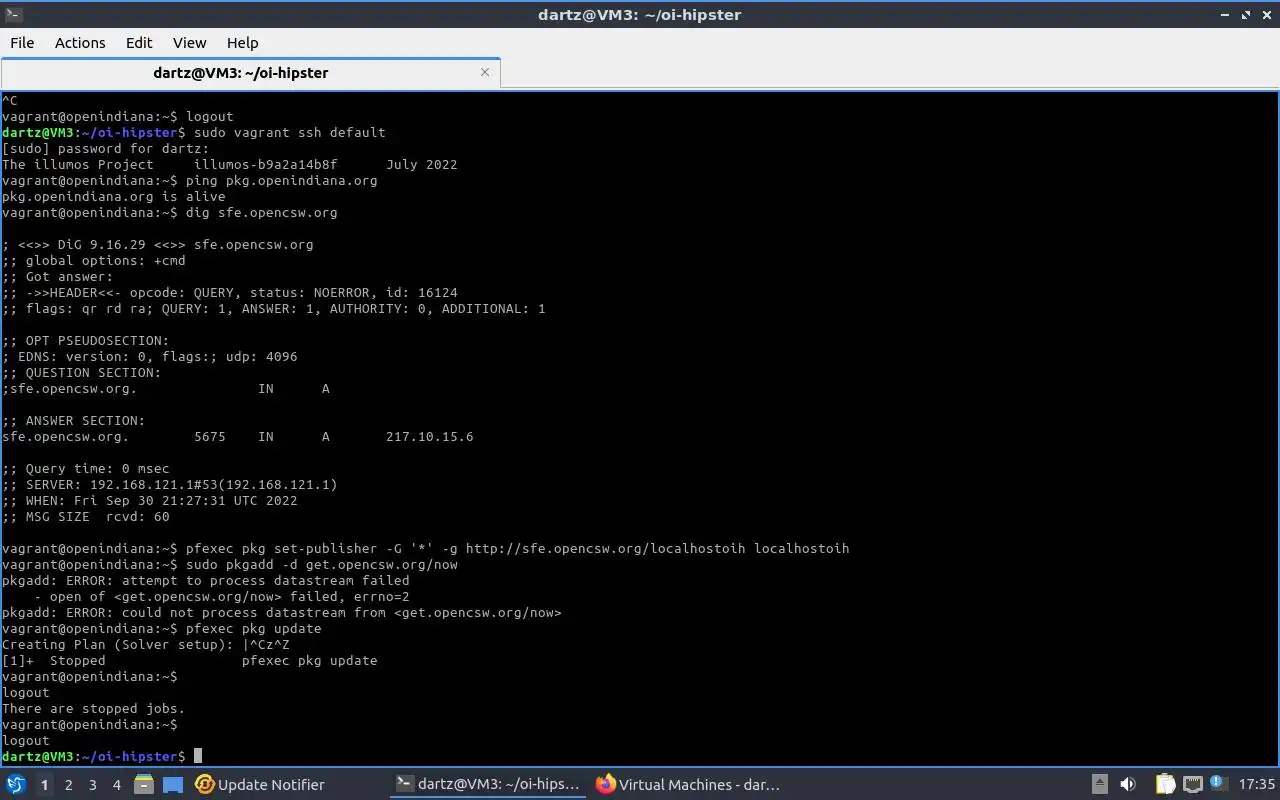Open the Lubuntu start menu icon
Viewport: 1280px width, 800px height.
coord(16,785)
